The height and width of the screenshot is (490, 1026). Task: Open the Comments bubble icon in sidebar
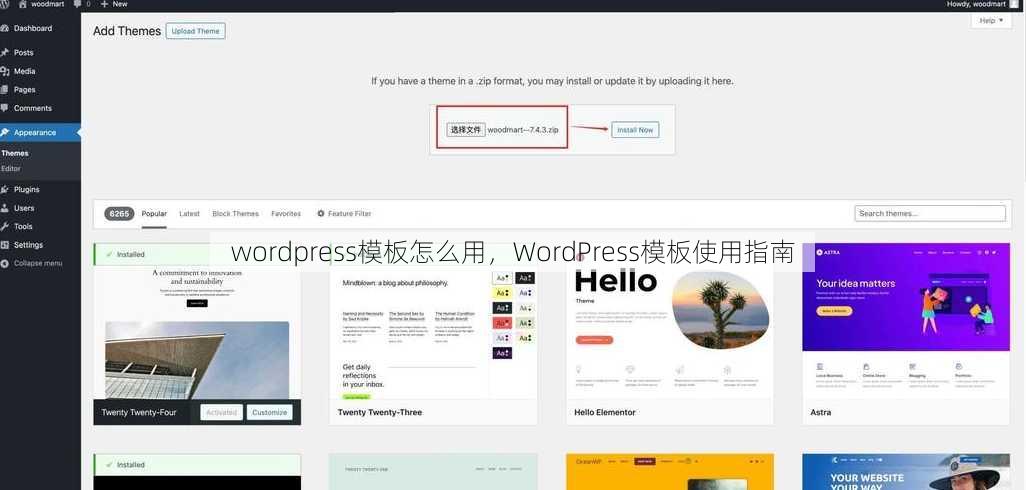point(5,108)
